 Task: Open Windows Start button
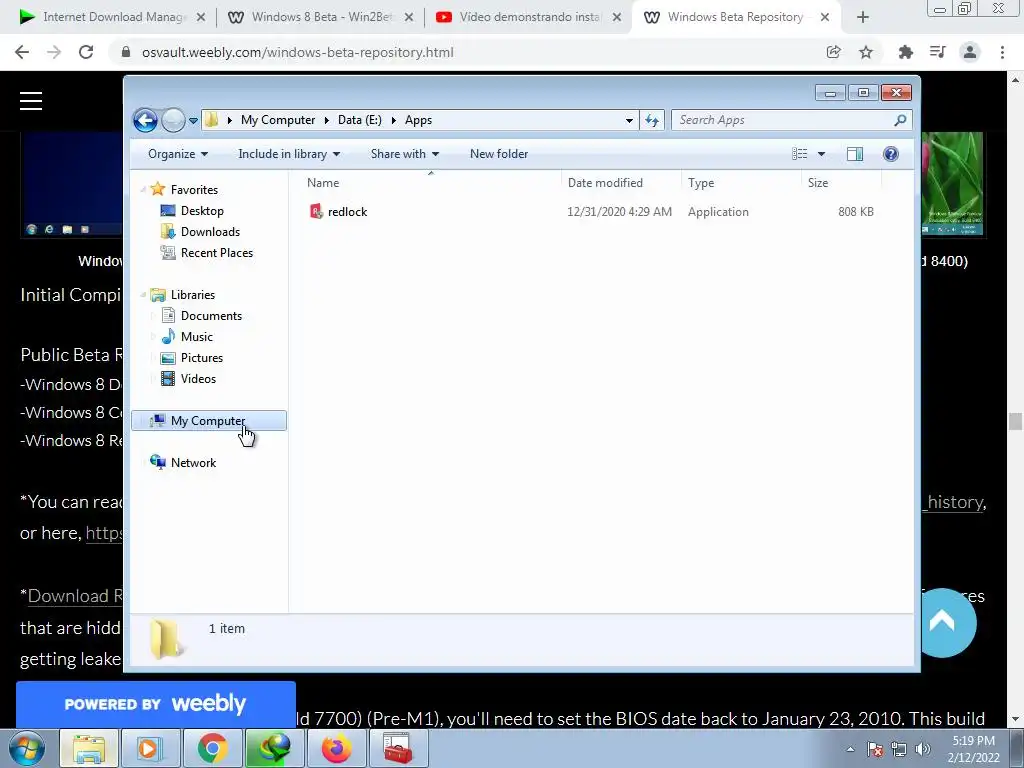pyautogui.click(x=26, y=748)
